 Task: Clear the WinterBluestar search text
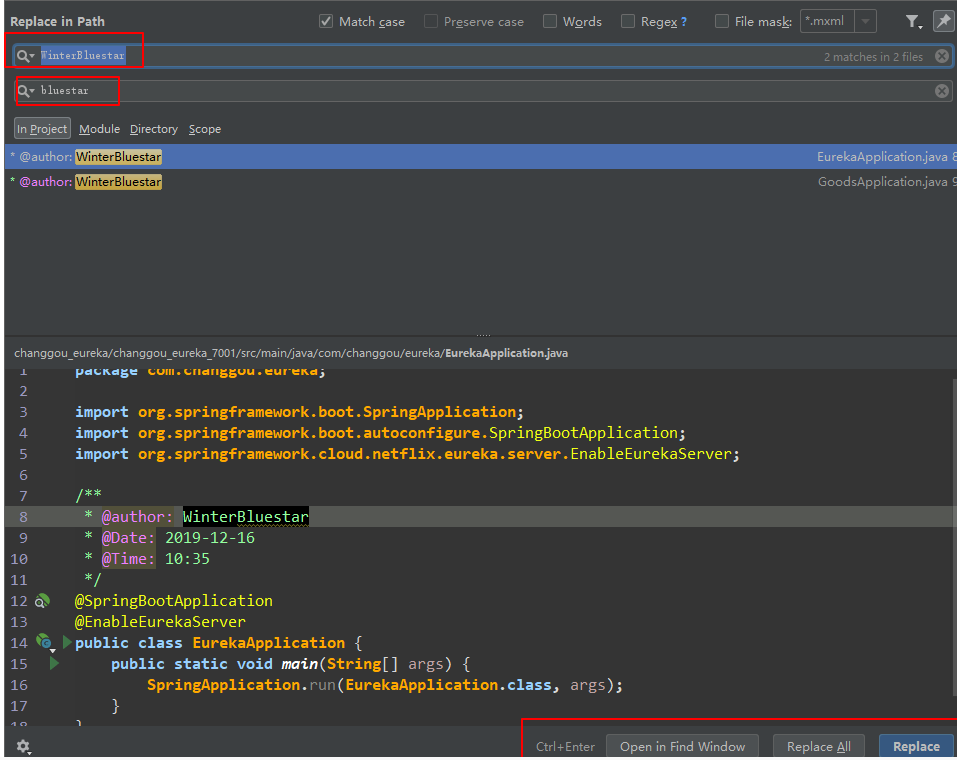coord(941,56)
